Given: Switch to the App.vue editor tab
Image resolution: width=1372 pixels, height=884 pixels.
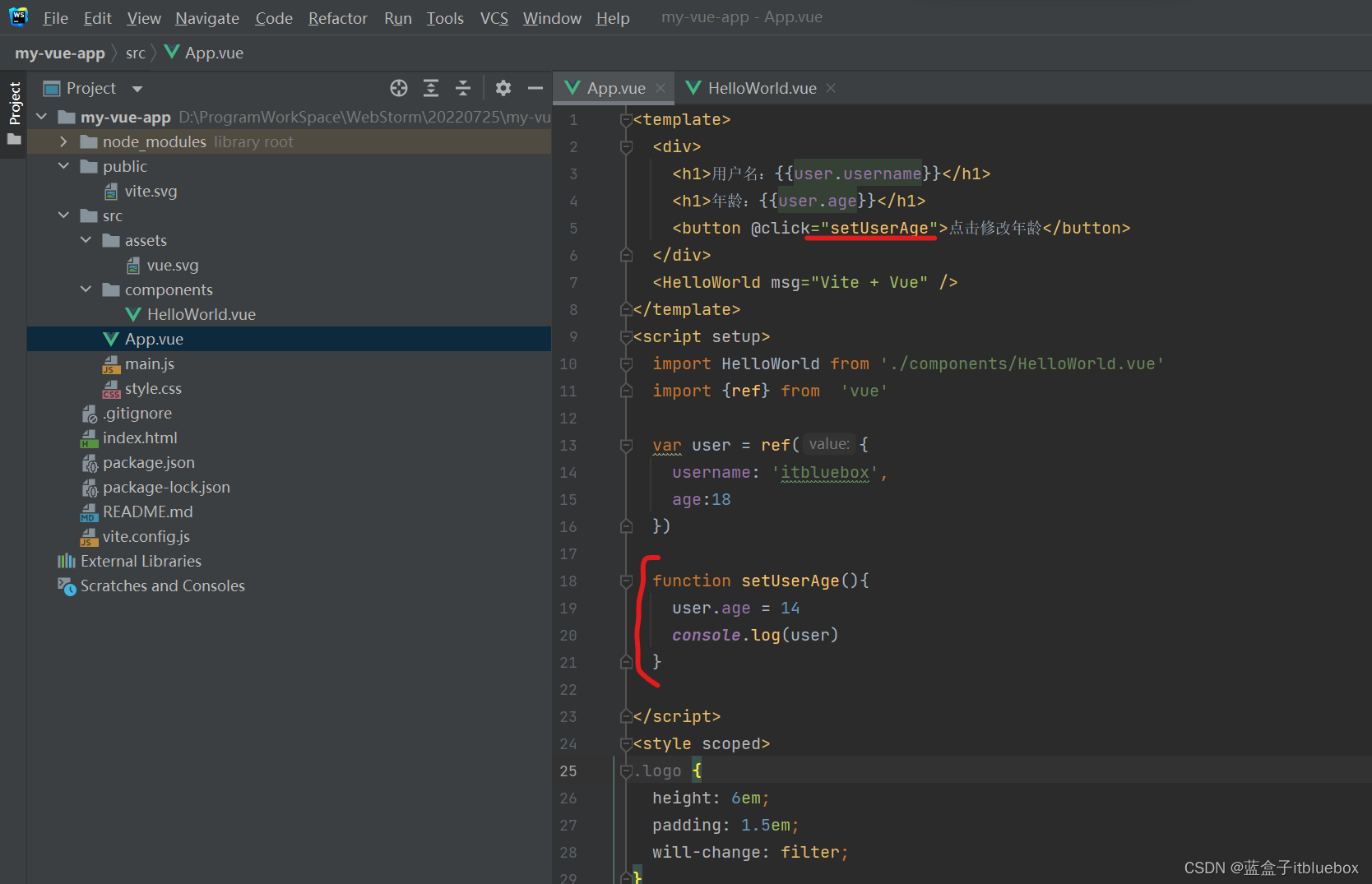Looking at the screenshot, I should coord(614,88).
